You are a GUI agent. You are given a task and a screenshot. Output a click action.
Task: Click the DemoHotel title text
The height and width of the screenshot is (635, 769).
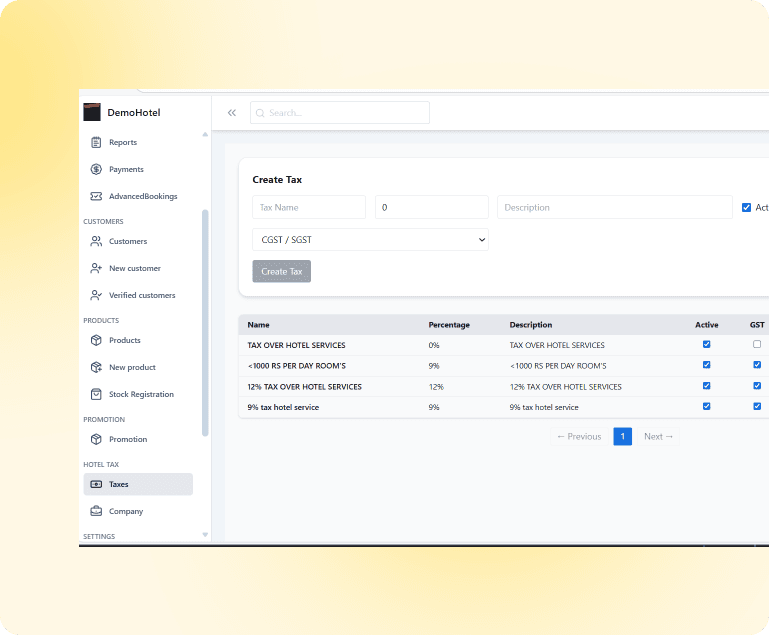[x=134, y=113]
